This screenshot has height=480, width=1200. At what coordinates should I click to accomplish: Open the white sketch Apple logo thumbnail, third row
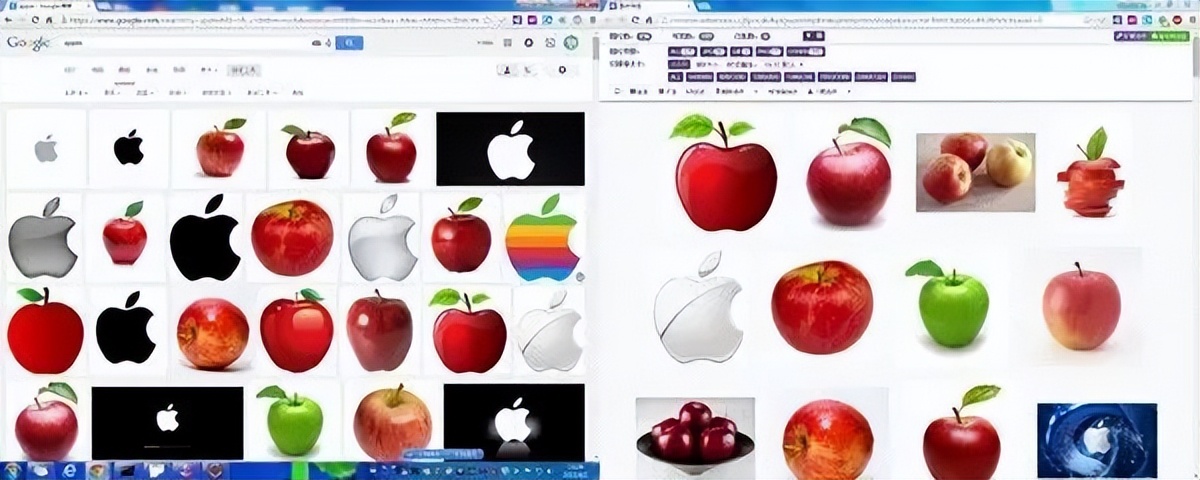(x=548, y=332)
